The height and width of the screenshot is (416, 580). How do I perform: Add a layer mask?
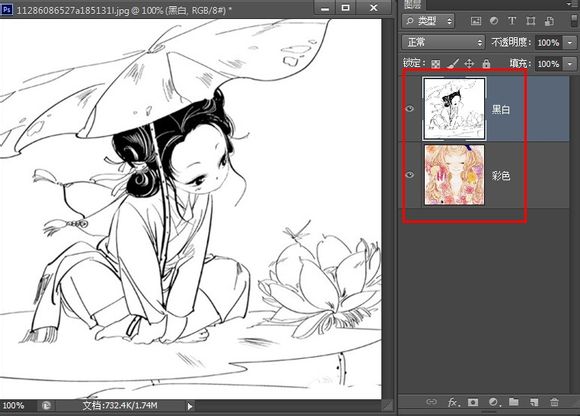tap(473, 402)
